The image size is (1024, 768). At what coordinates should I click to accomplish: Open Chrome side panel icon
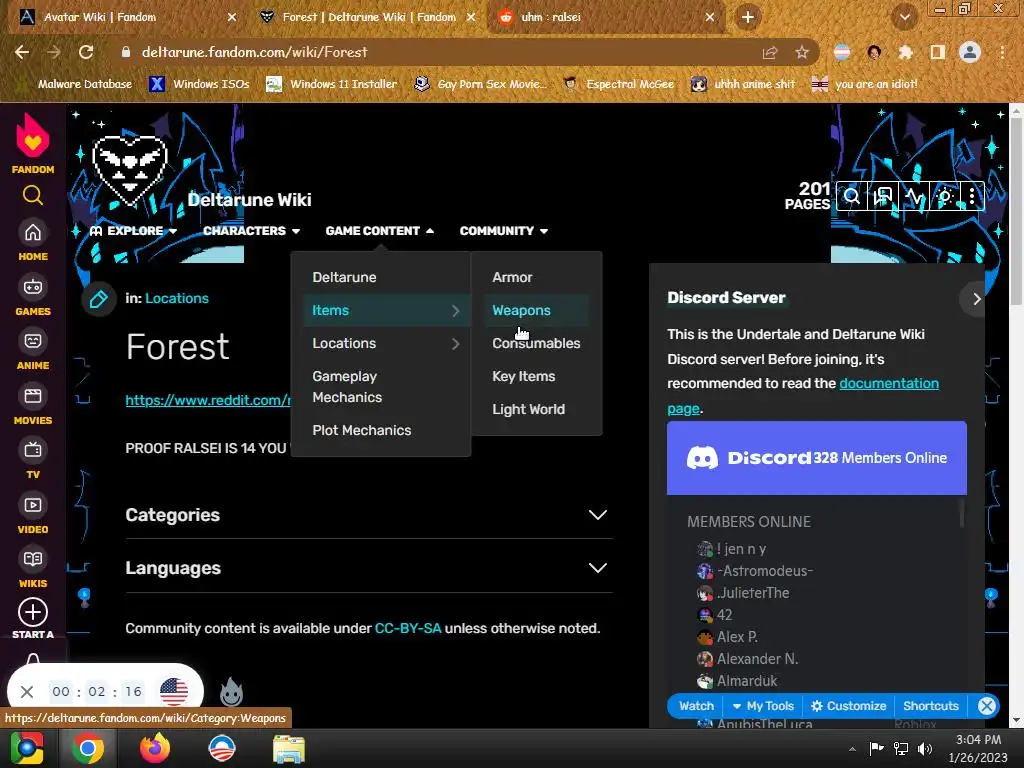(938, 52)
